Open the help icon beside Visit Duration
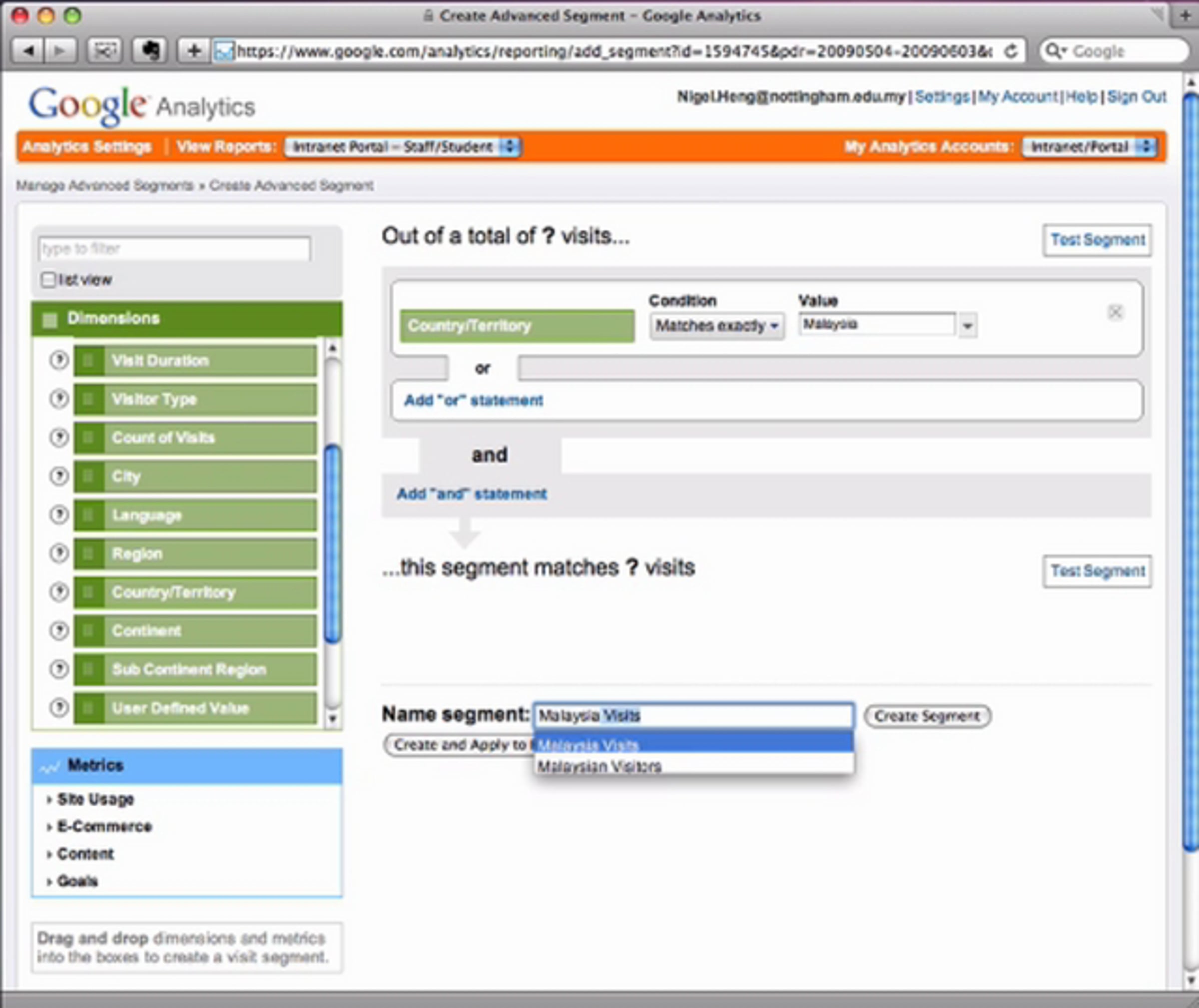This screenshot has height=1008, width=1199. click(59, 360)
